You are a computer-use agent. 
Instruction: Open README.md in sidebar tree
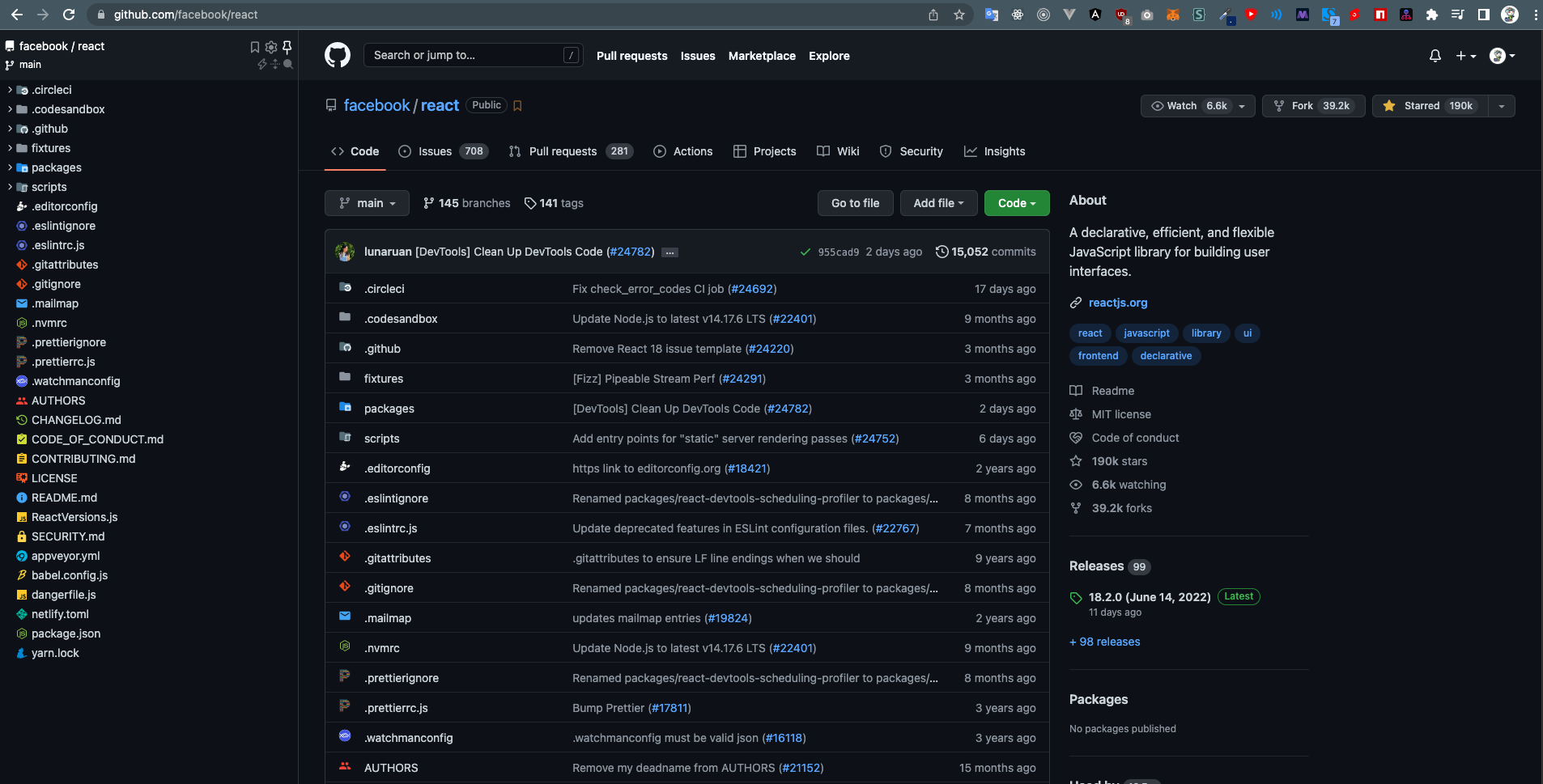point(64,498)
